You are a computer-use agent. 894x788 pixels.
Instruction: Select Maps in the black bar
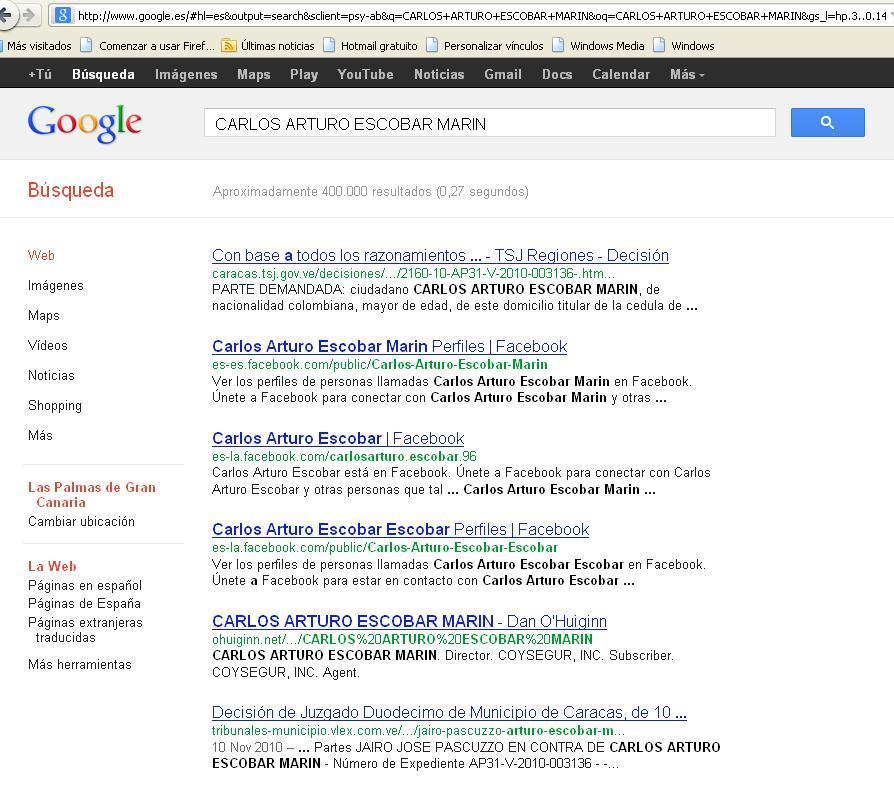coord(254,74)
